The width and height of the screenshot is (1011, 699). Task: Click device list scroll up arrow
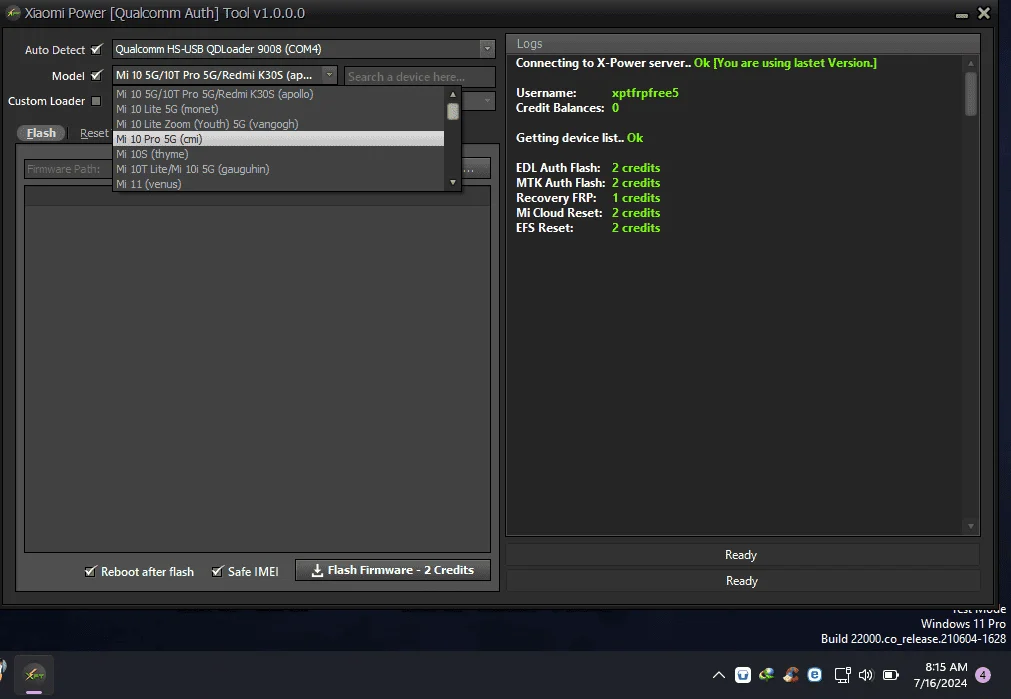(x=453, y=94)
